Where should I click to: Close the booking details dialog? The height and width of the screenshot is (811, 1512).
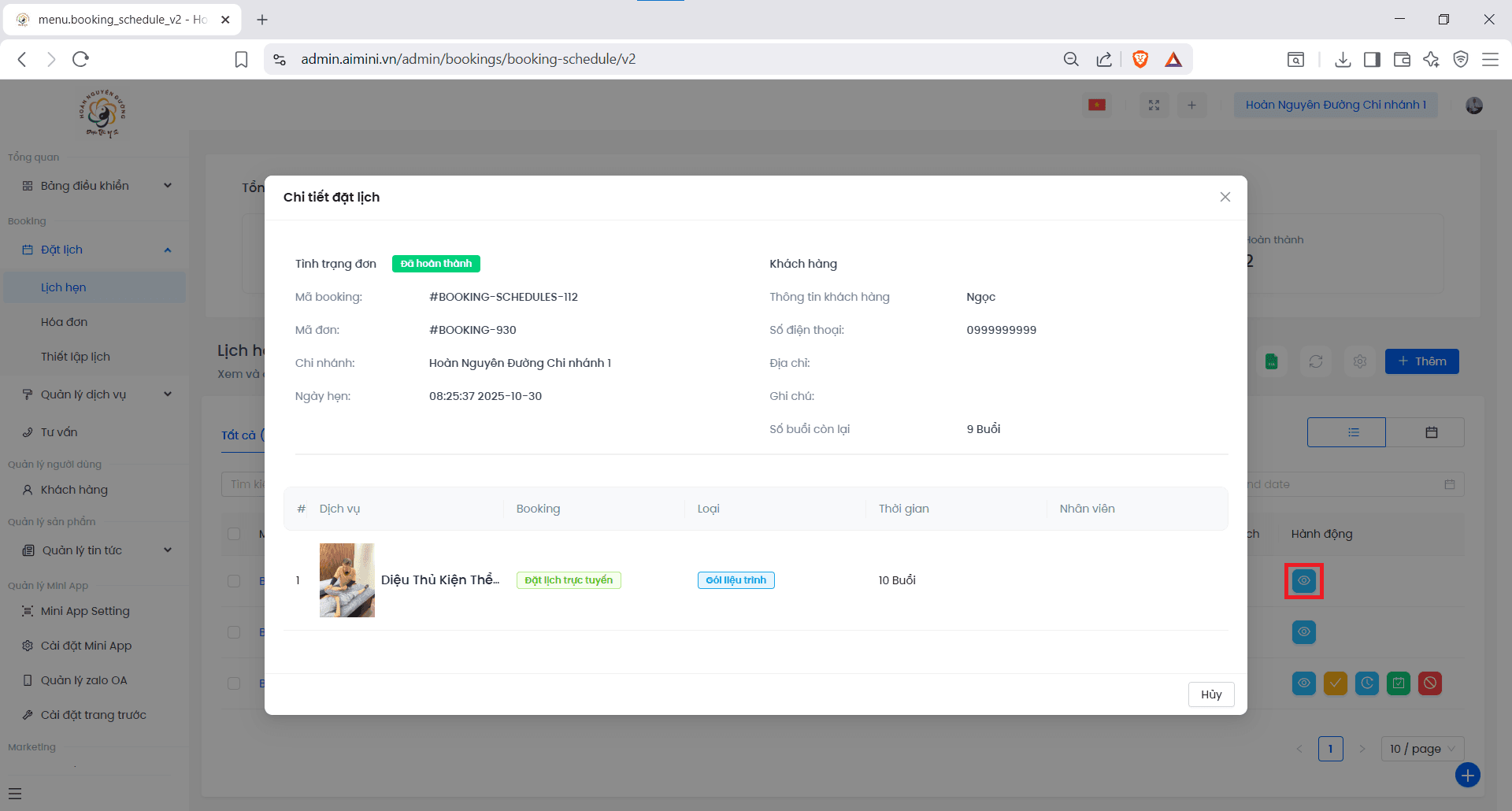point(1225,197)
